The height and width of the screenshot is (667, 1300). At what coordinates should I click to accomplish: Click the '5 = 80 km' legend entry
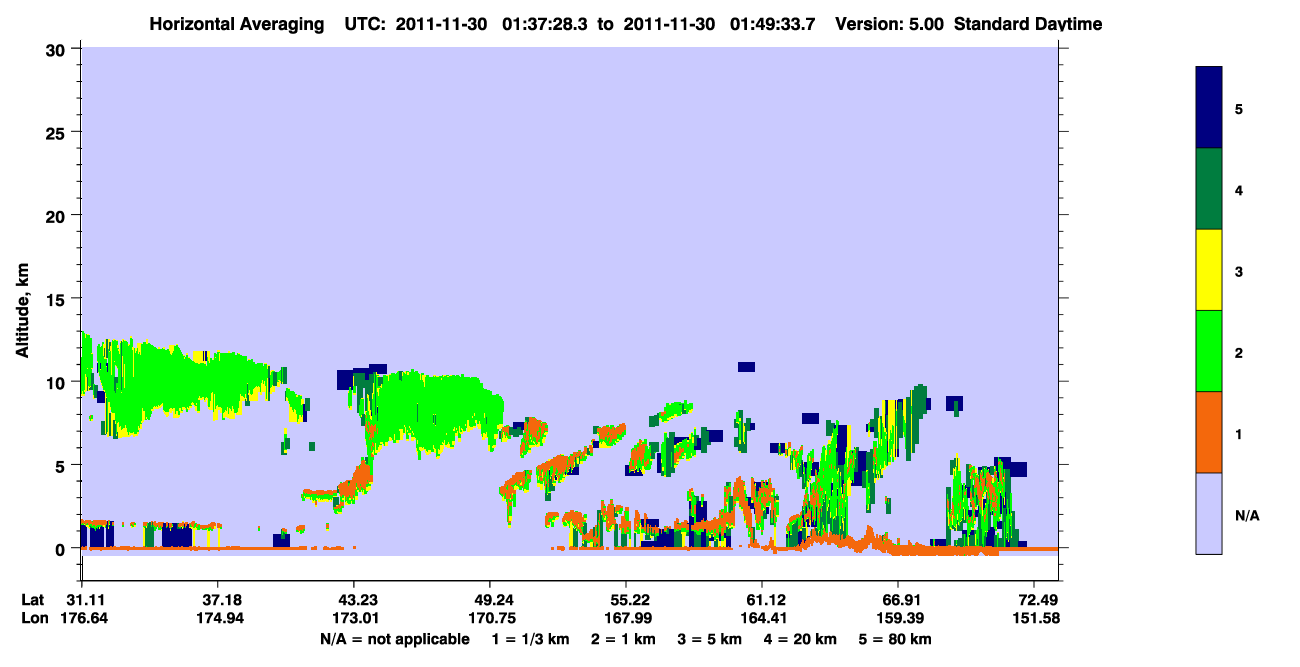point(897,639)
